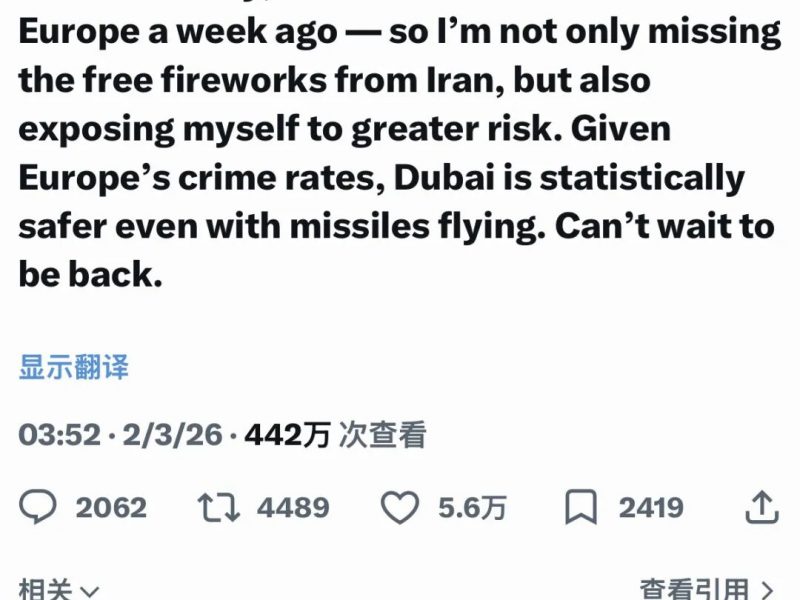Tap the retweet arrows icon
Viewport: 800px width, 600px height.
pos(217,507)
